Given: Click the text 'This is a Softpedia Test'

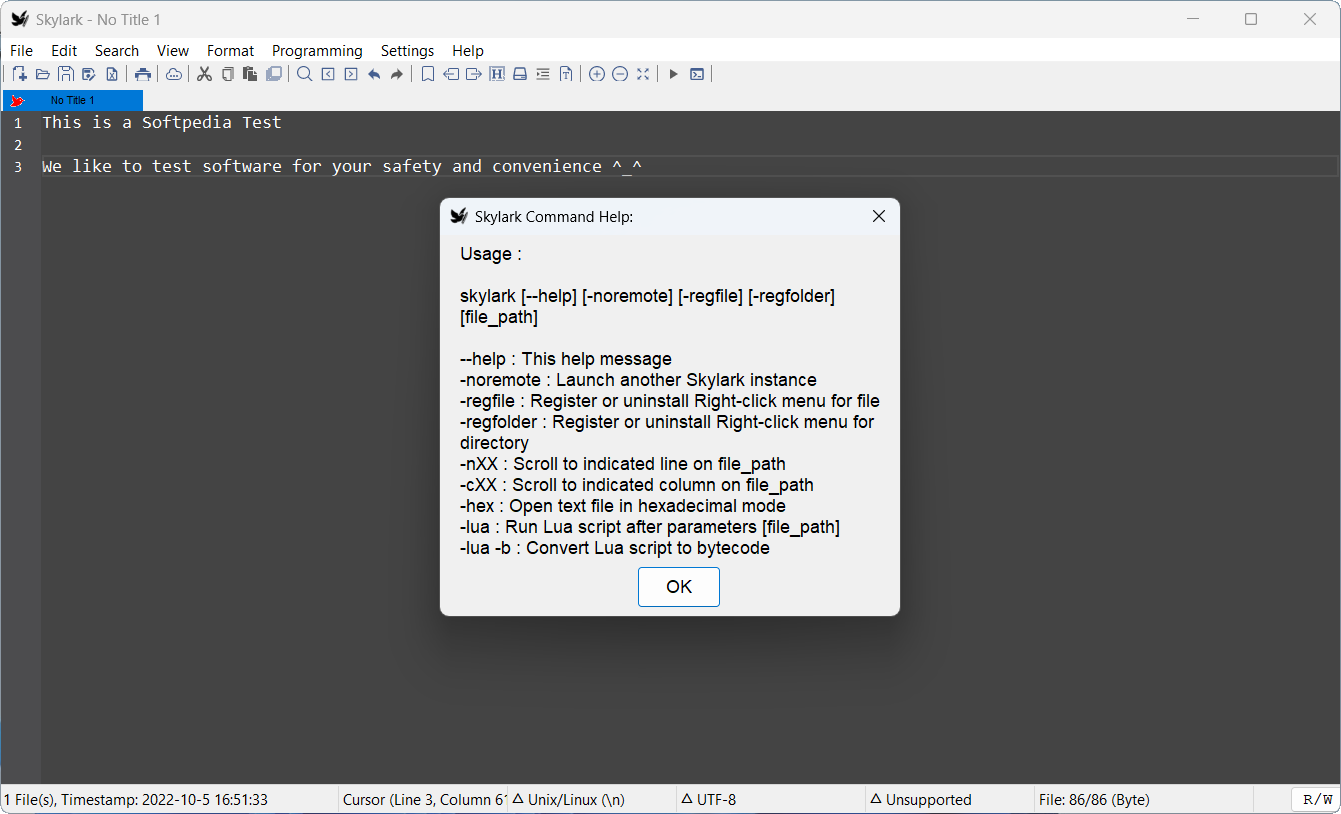Looking at the screenshot, I should click(x=162, y=122).
